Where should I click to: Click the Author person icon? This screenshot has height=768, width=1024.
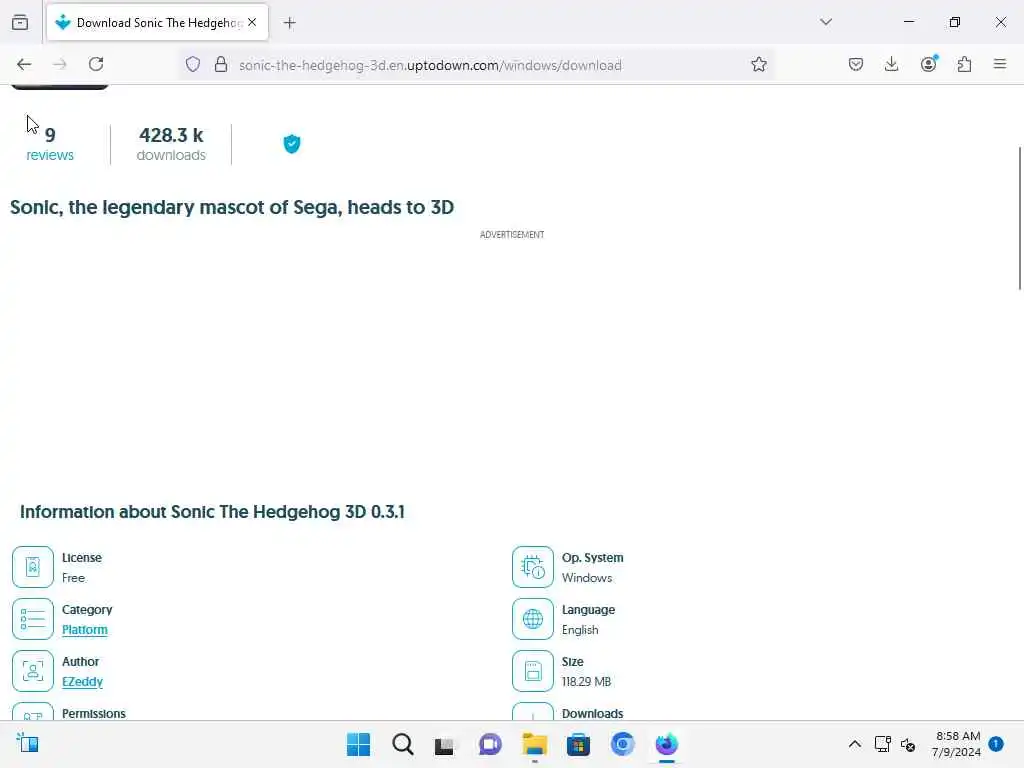[33, 671]
